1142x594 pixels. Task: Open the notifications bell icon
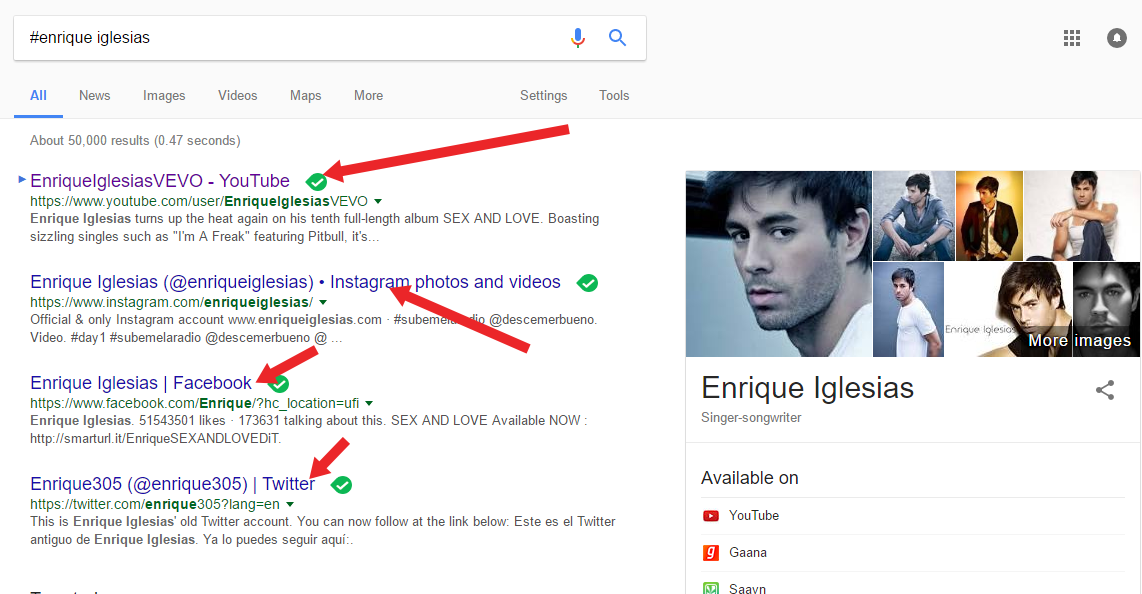click(1117, 38)
